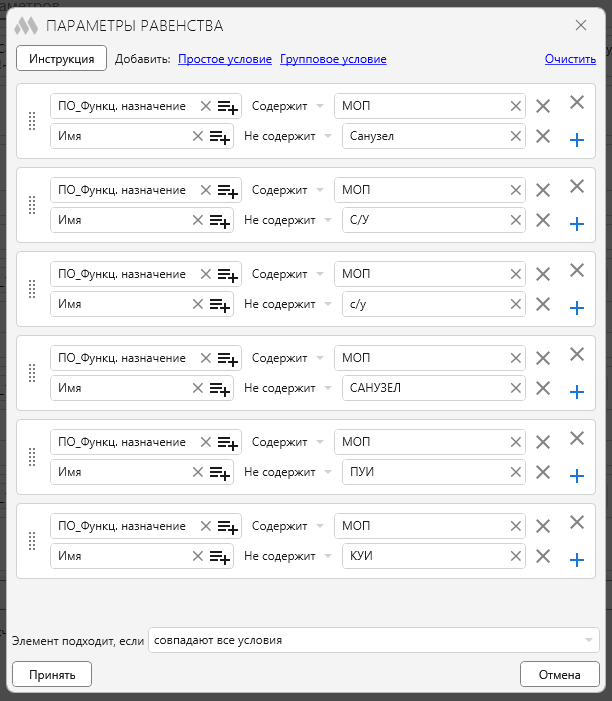Viewport: 612px width, 701px height.
Task: Open the Инструкция button
Action: click(x=62, y=59)
